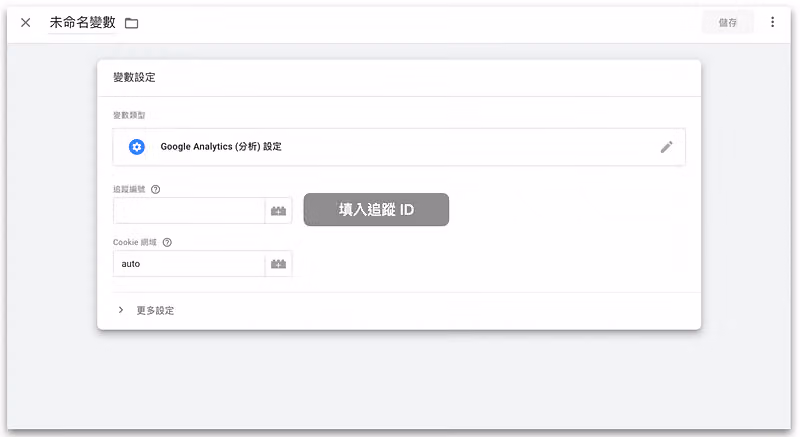Focus the Cookie domain field showing auto
Screen dimensions: 800x437
pos(189,264)
